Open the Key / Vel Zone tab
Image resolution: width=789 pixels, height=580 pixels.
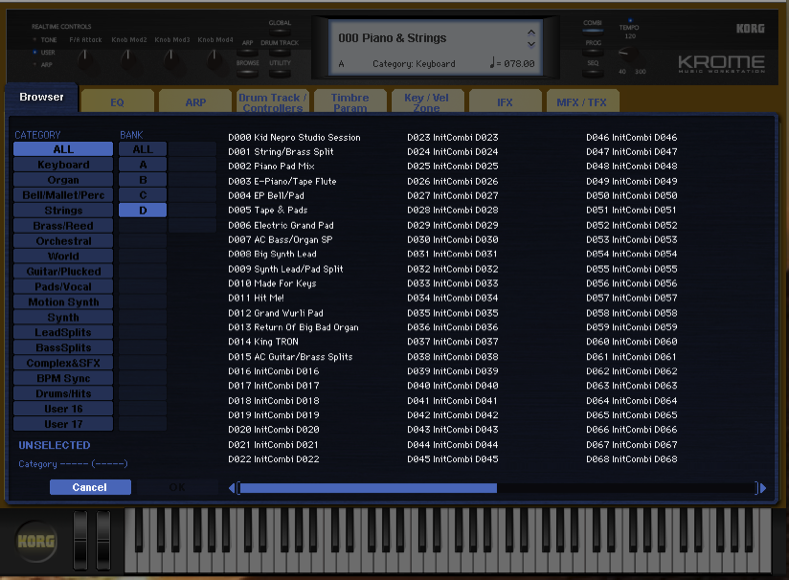tap(427, 102)
